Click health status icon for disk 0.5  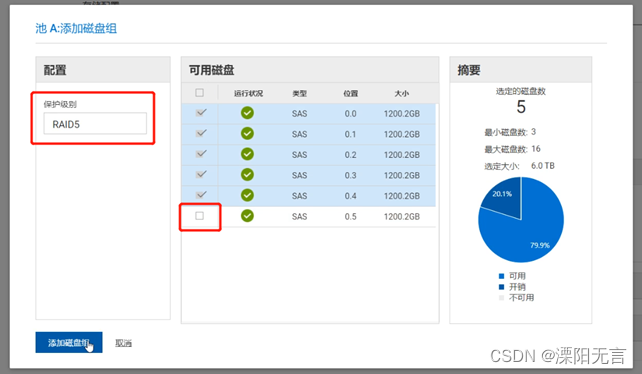click(x=247, y=216)
